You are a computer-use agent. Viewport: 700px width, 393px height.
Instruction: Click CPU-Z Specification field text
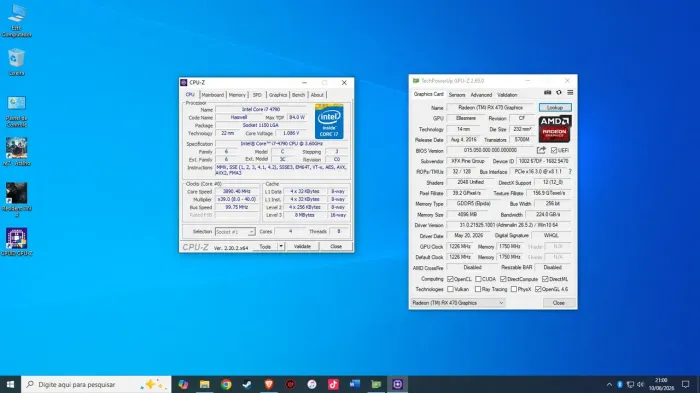(281, 144)
